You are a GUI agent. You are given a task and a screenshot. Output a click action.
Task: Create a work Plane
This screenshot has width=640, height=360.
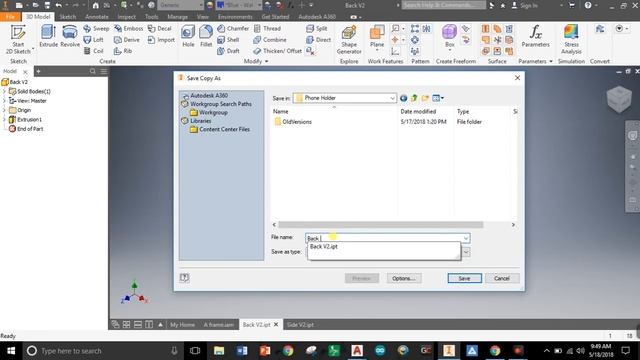[377, 37]
